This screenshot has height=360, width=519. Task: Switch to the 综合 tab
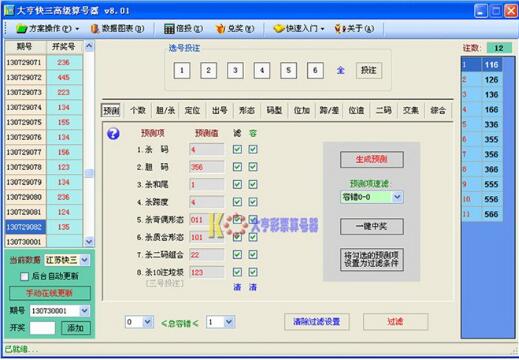pyautogui.click(x=438, y=110)
